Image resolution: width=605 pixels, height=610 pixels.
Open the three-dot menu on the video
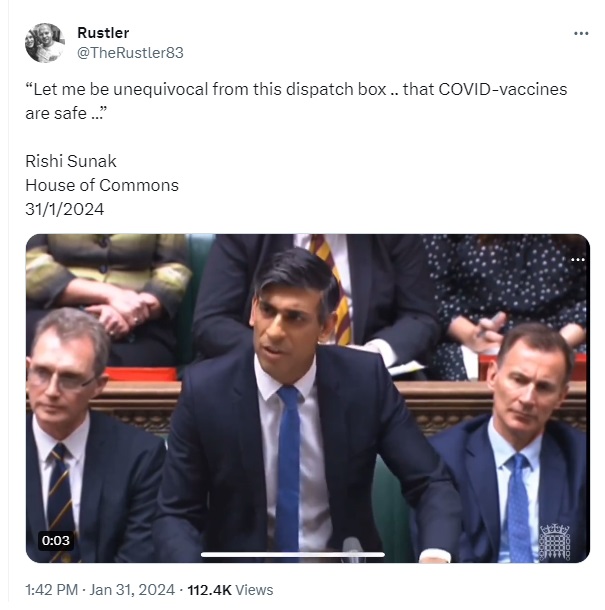(x=578, y=259)
